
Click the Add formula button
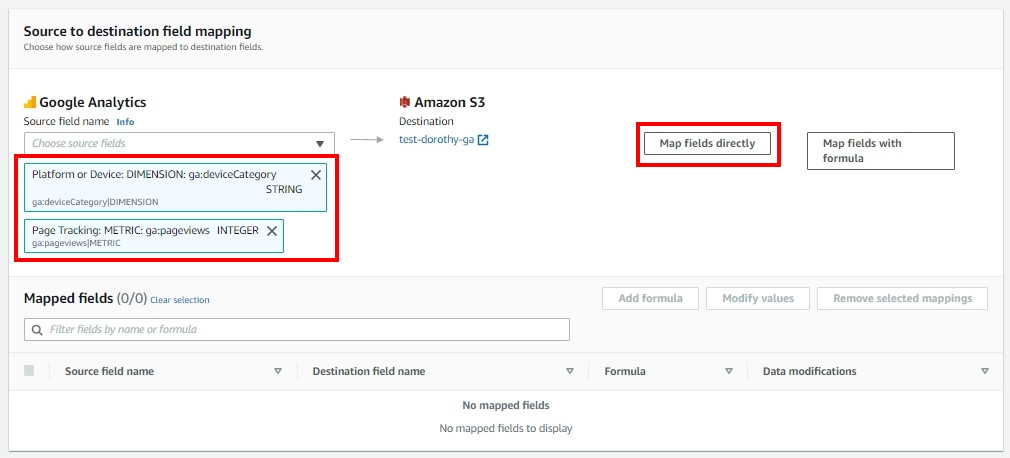pyautogui.click(x=650, y=298)
